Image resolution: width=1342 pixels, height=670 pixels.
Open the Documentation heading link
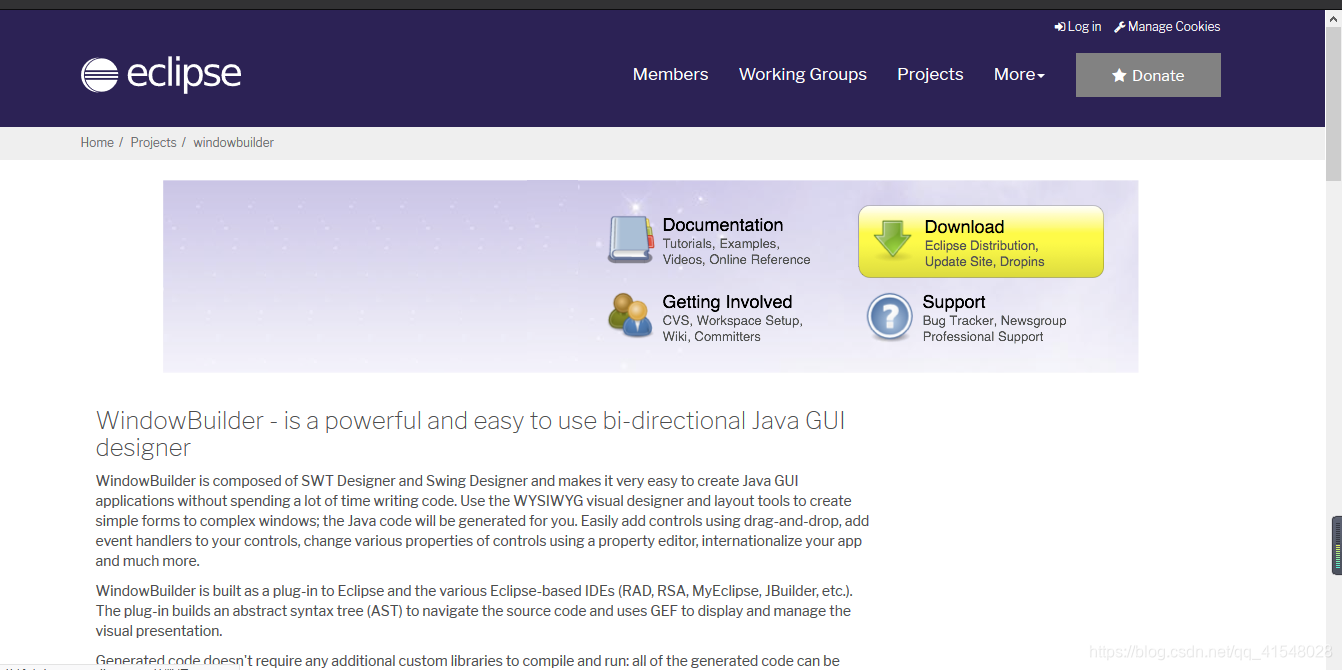(722, 225)
